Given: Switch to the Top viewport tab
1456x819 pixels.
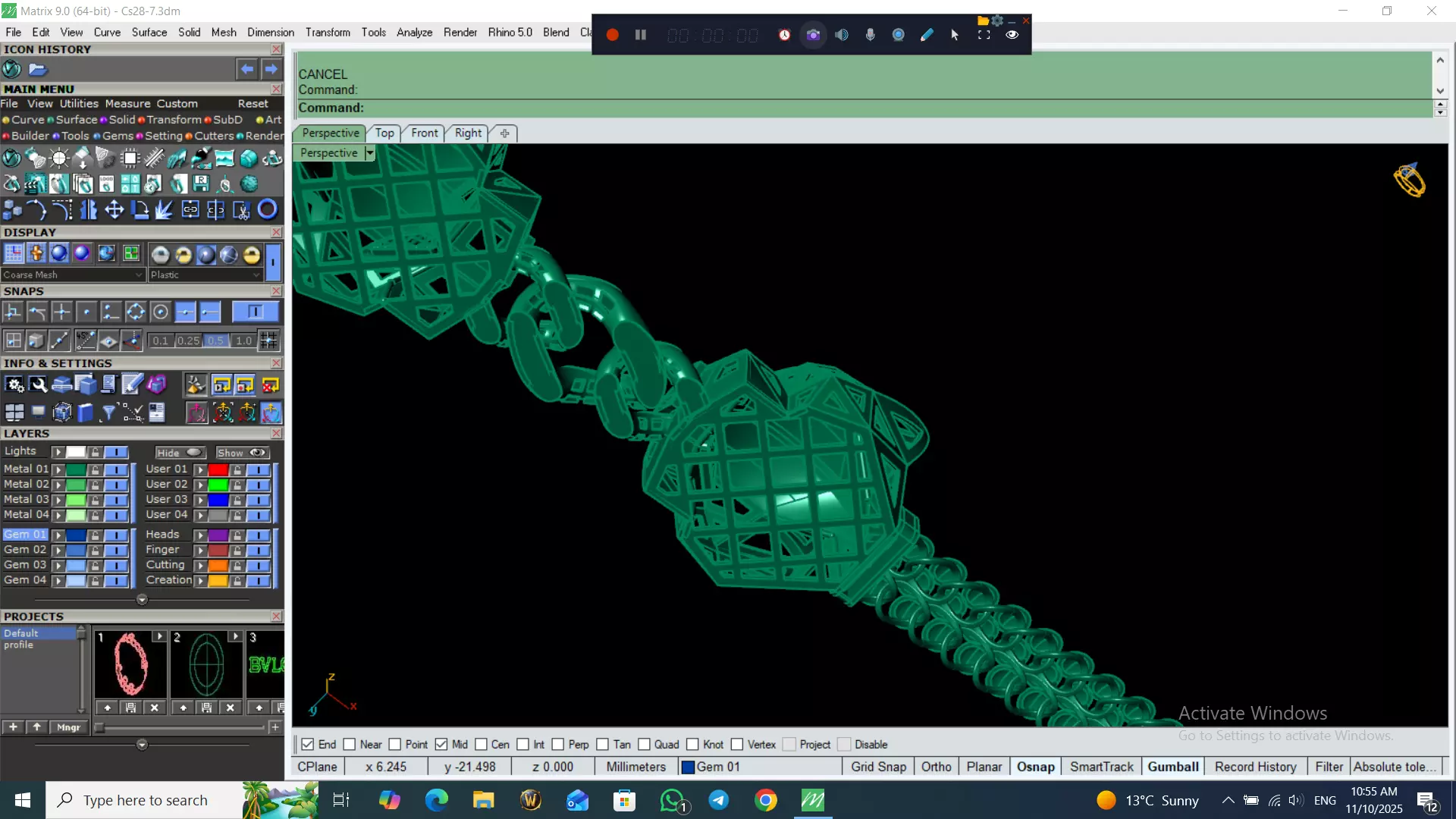Looking at the screenshot, I should click(384, 133).
